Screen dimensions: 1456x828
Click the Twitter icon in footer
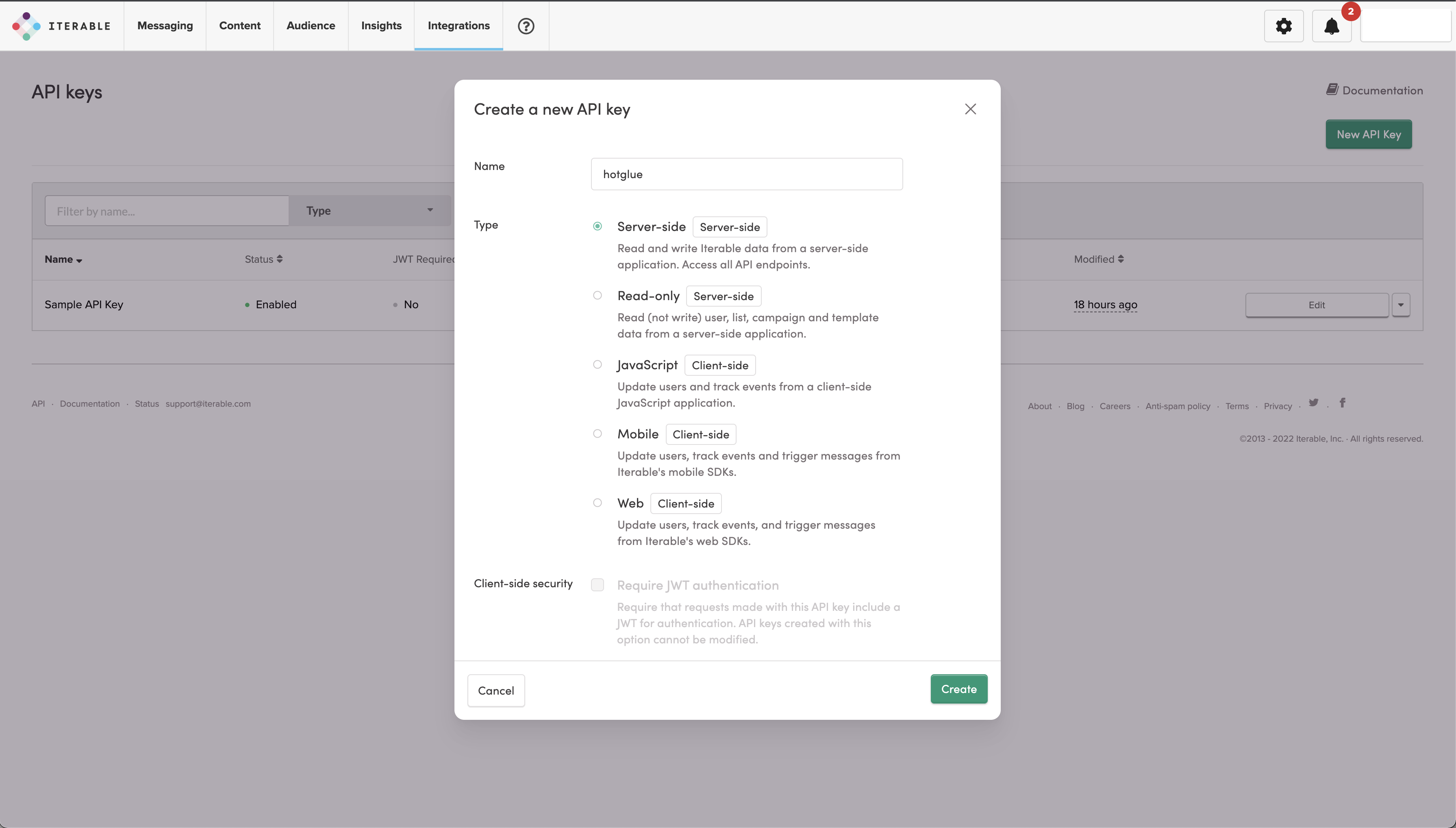(1313, 403)
